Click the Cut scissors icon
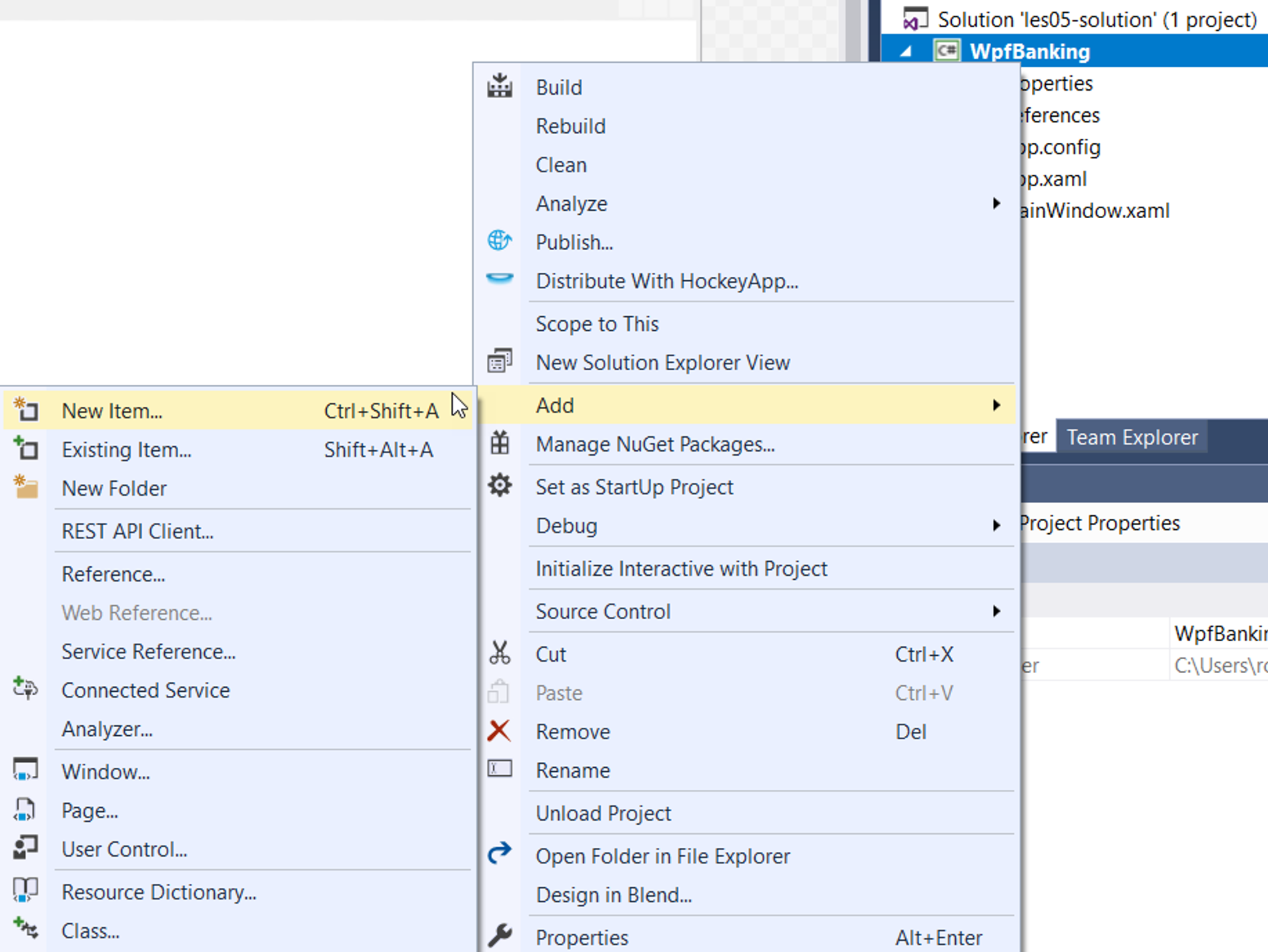This screenshot has width=1268, height=952. [x=499, y=653]
